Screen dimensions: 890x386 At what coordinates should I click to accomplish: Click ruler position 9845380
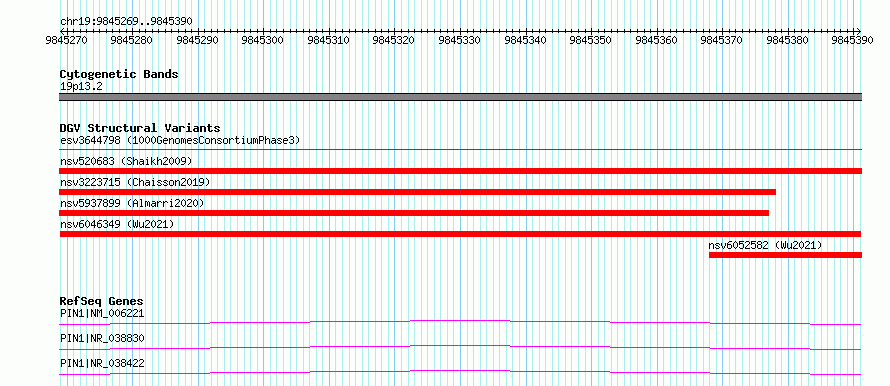[x=788, y=40]
